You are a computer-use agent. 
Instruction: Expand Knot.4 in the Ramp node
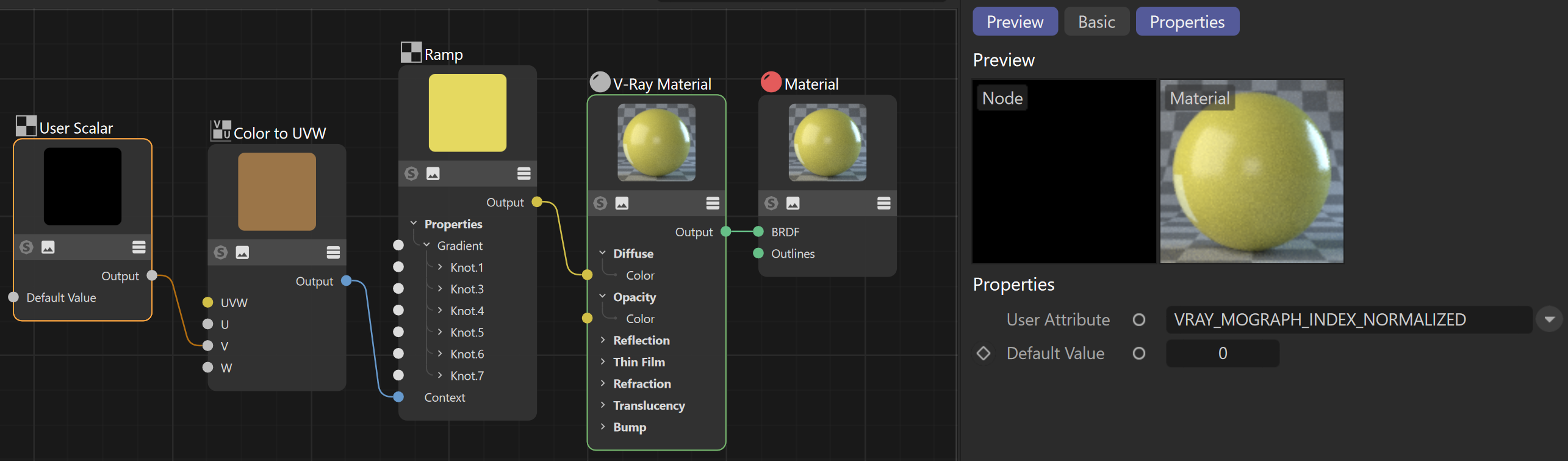440,311
